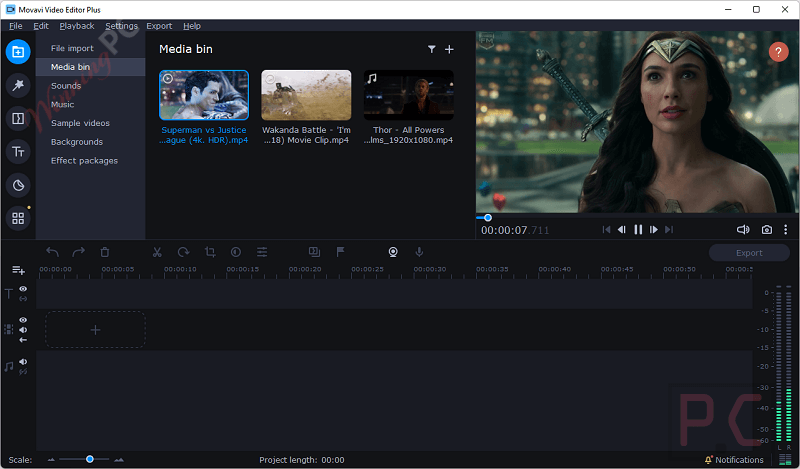Click the plus icon to add media files
This screenshot has height=469, width=800.
449,49
